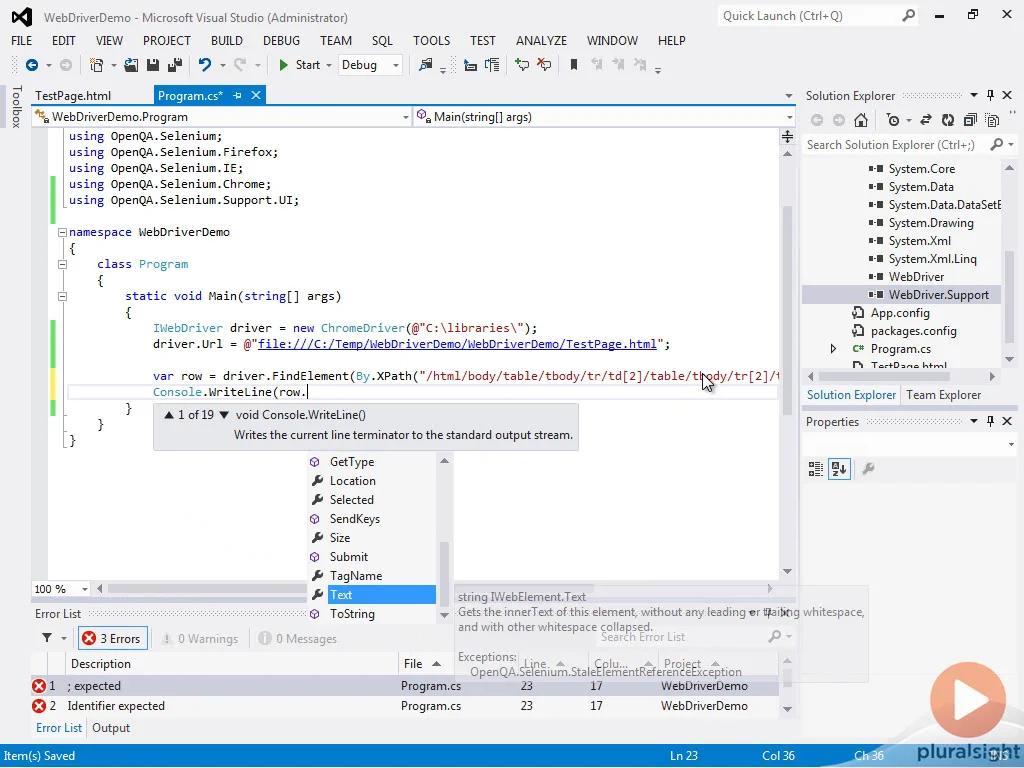This screenshot has width=1024, height=768.
Task: Open the BUILD menu
Action: click(x=227, y=40)
